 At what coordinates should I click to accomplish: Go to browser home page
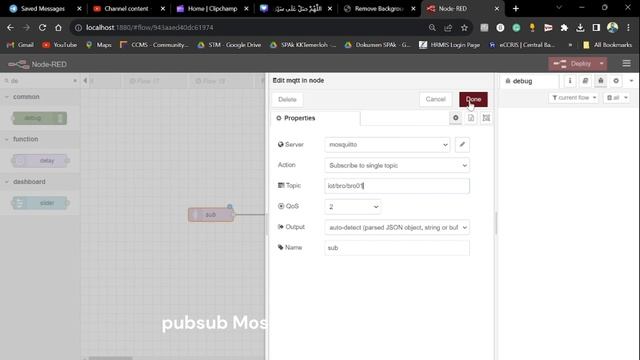pos(58,27)
